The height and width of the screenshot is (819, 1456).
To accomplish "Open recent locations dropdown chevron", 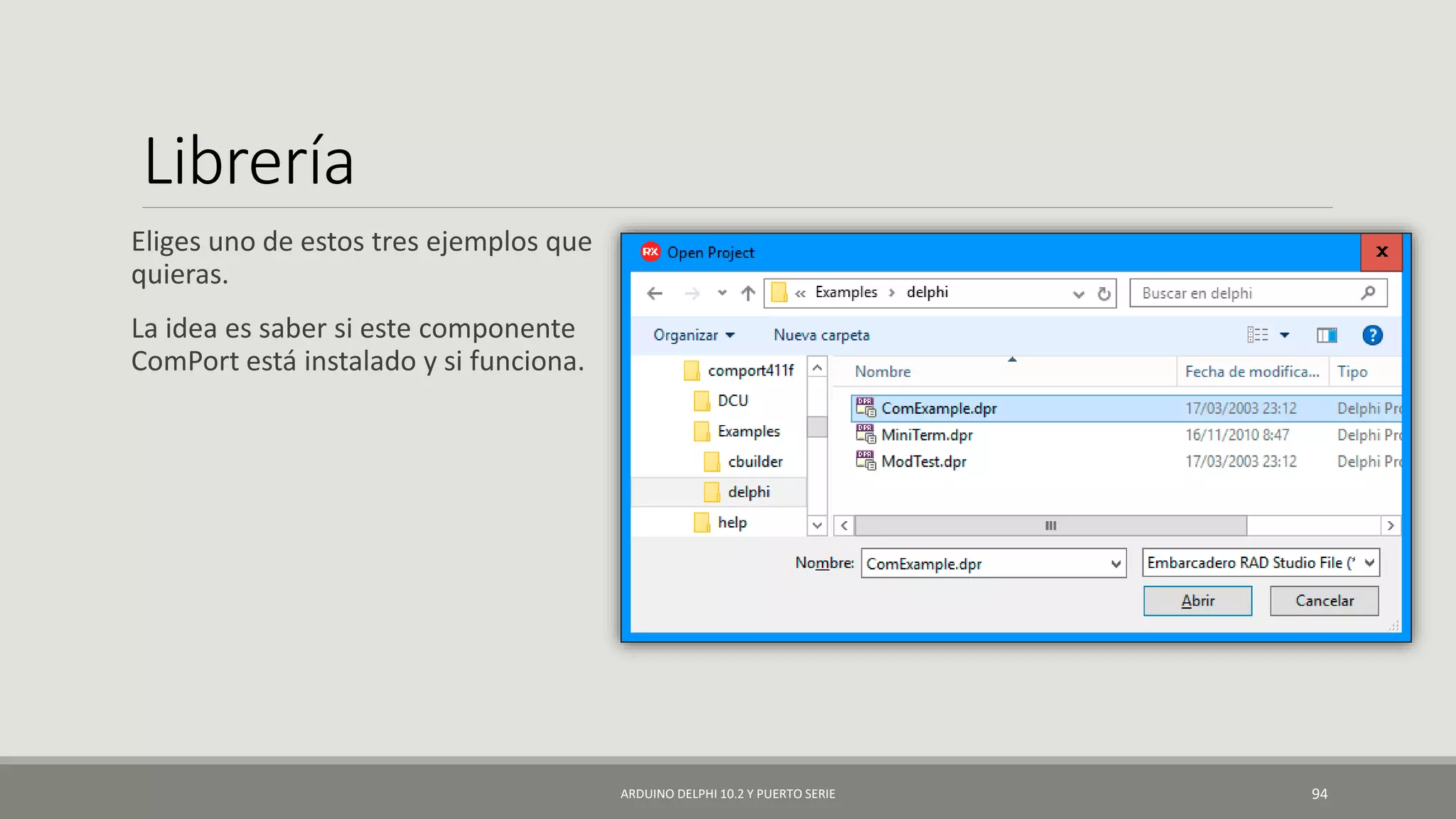I will (722, 293).
